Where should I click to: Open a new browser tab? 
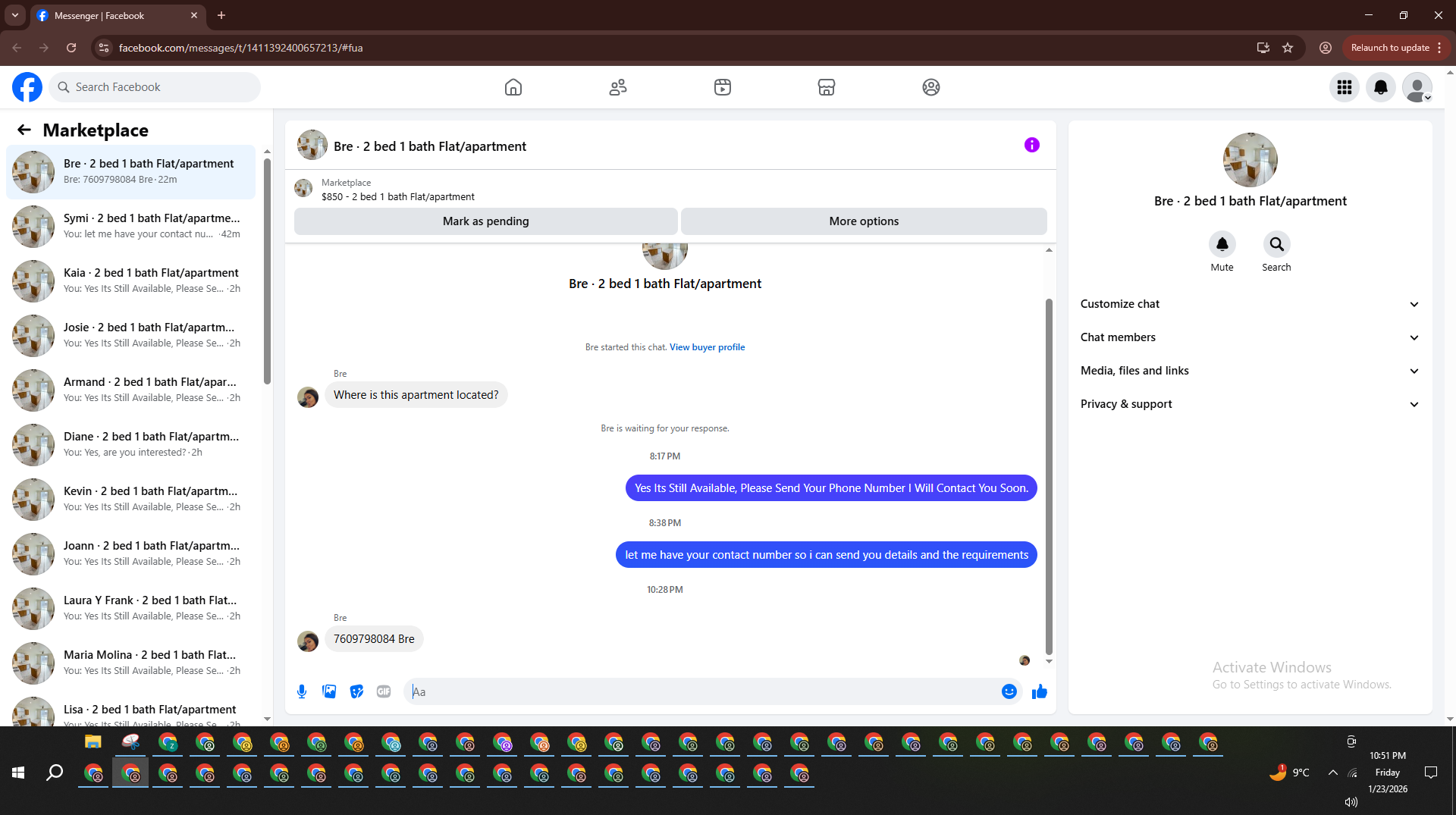221,15
